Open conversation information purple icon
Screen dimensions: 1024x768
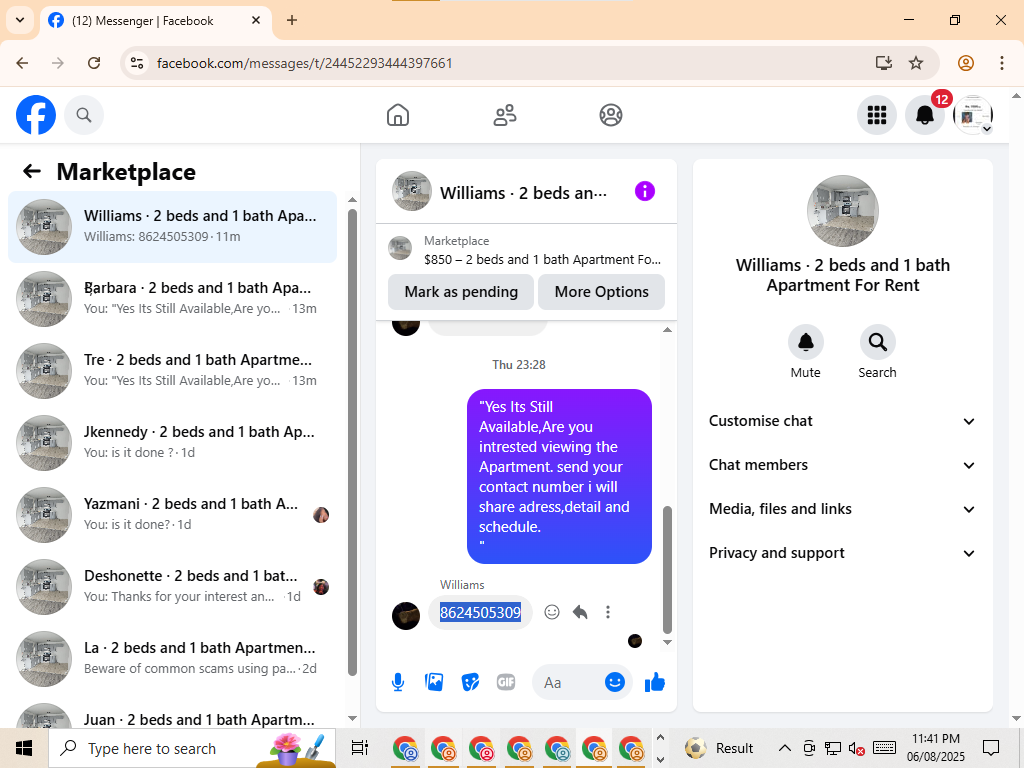click(645, 191)
